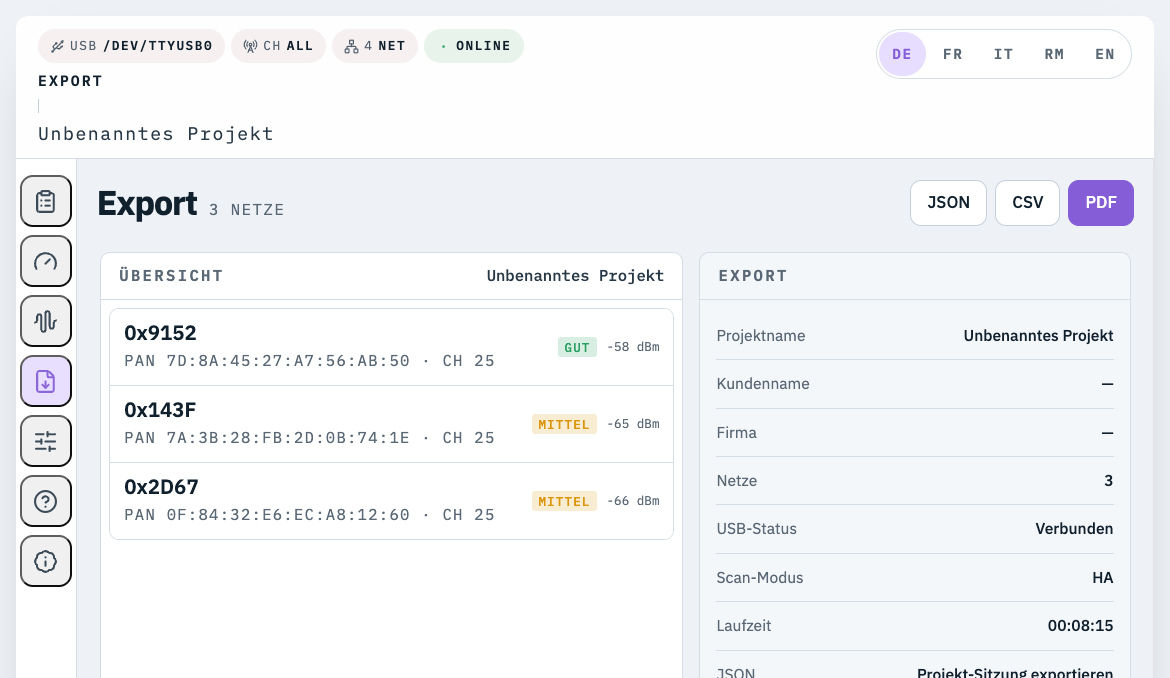Open the clipboard scan list panel
The width and height of the screenshot is (1170, 678).
click(x=45, y=201)
